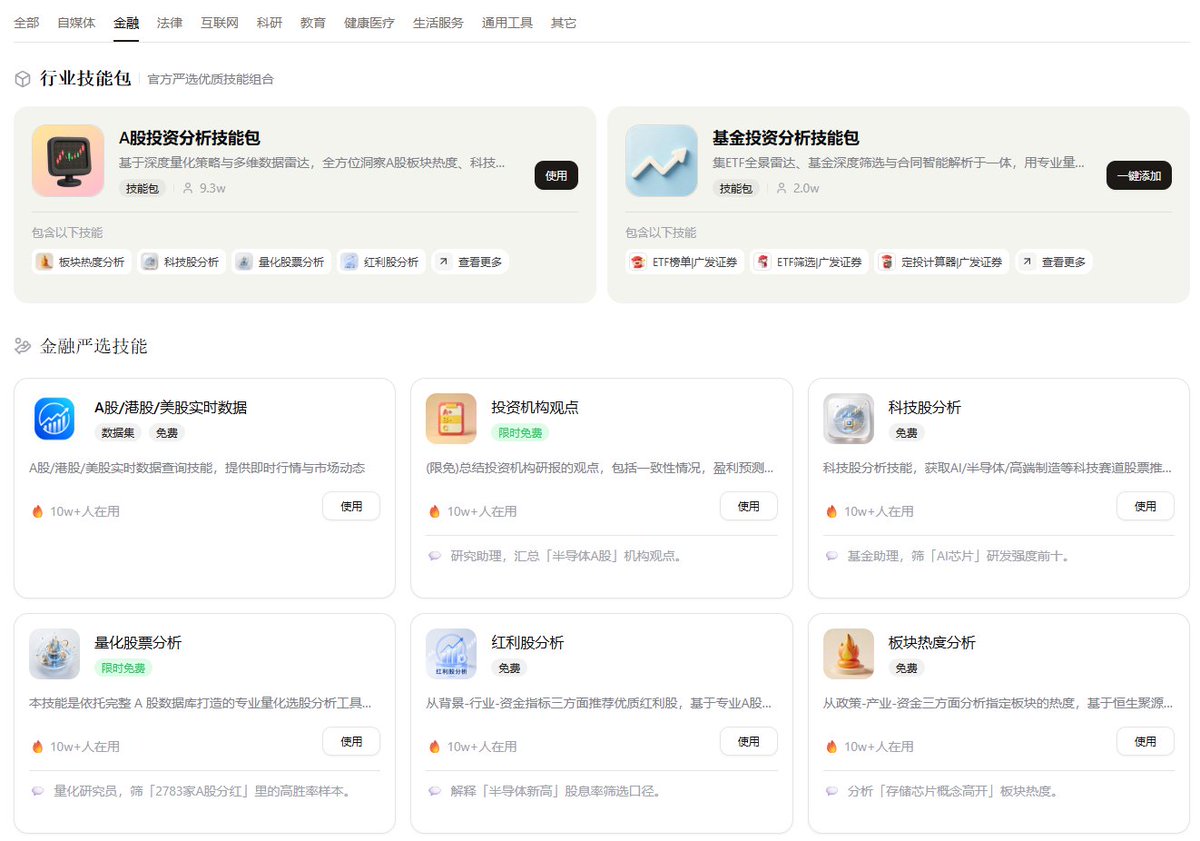Select the A股/港股/美股实时数据 blue chart icon
Viewport: 1200px width, 841px height.
pos(55,418)
